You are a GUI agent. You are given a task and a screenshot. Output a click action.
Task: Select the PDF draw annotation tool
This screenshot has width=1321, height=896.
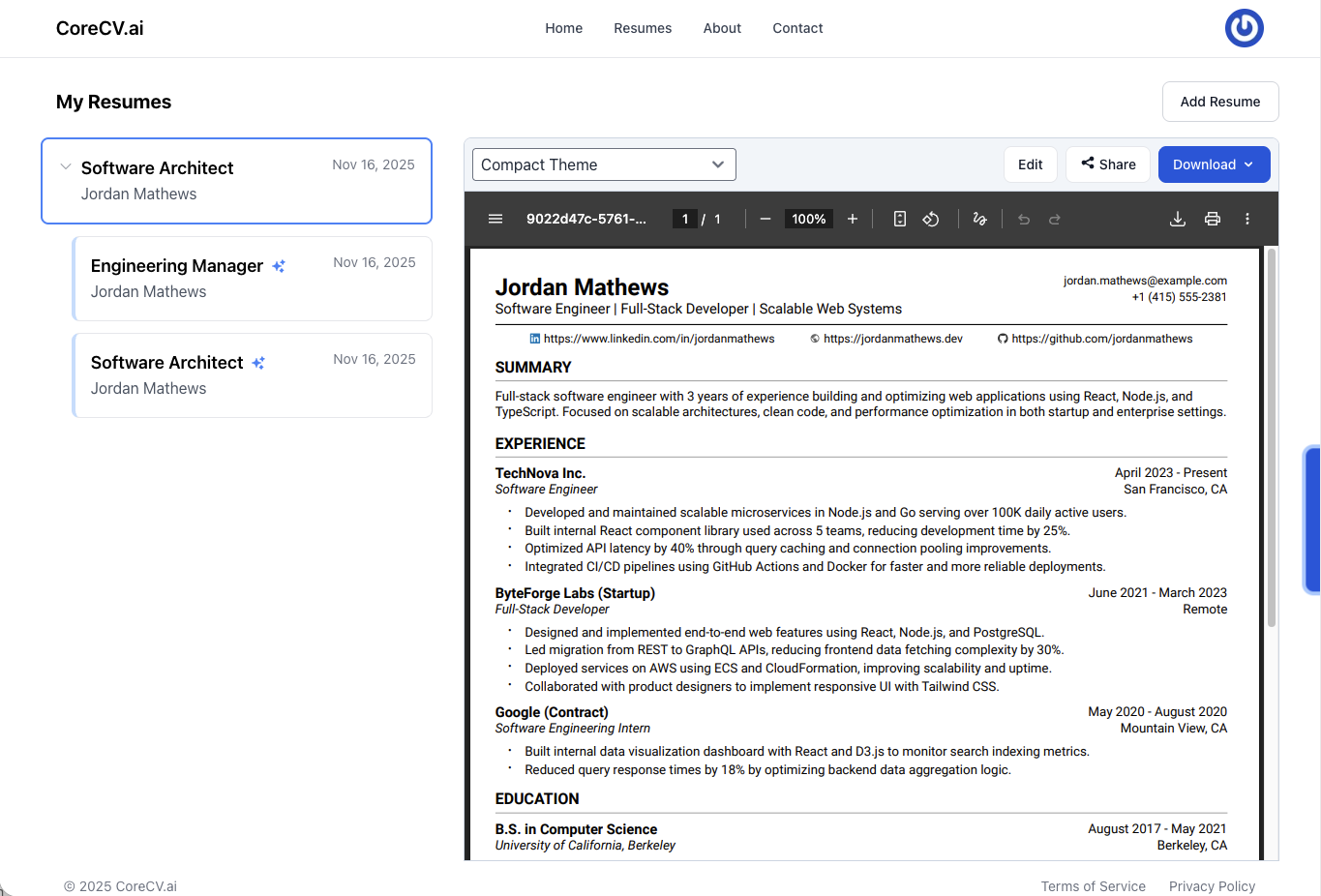click(x=979, y=219)
